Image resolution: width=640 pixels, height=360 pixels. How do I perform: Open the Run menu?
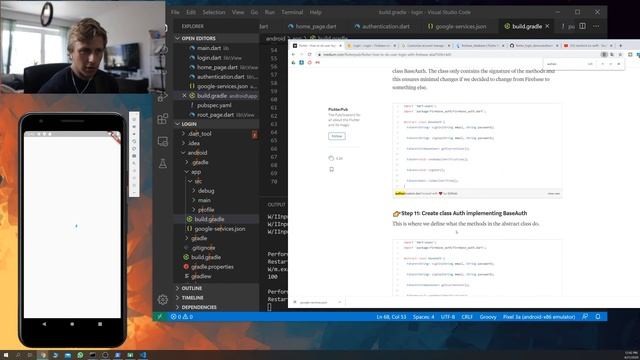tap(269, 12)
